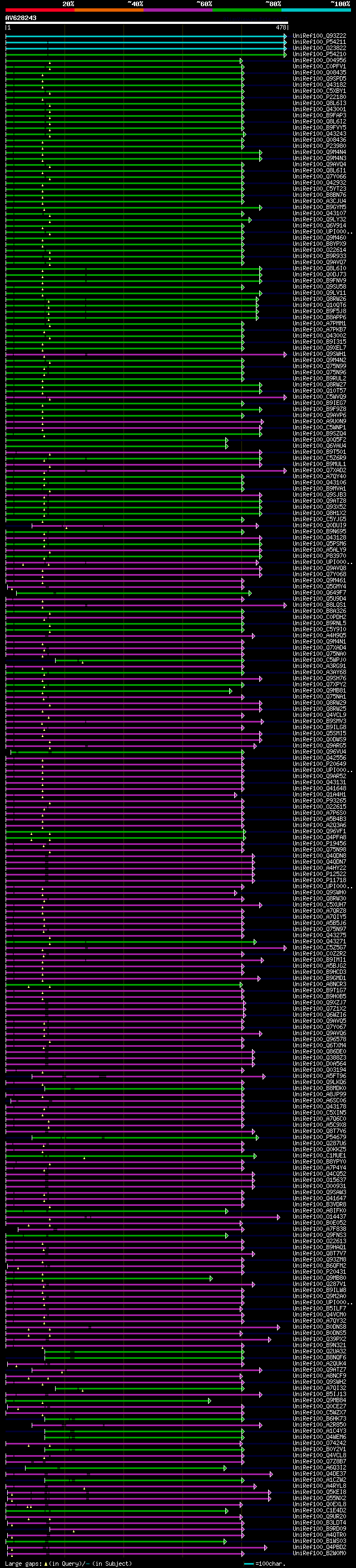Select label UniRef100_Q9LY32
The width and height of the screenshot is (356, 1568).
tap(319, 219)
